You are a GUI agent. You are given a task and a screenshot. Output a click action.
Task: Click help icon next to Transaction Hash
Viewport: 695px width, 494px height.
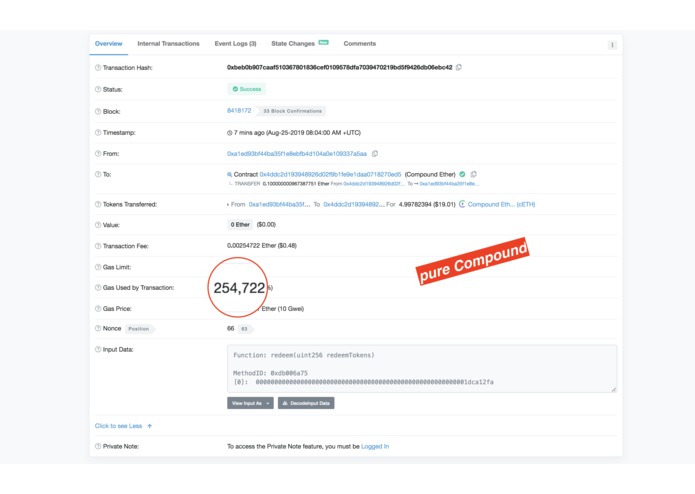point(98,68)
